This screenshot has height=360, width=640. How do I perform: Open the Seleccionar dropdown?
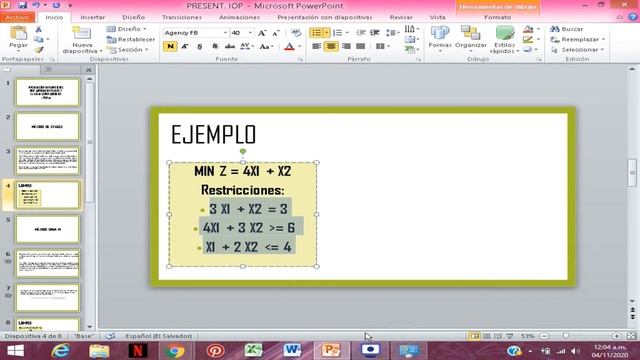tap(577, 50)
